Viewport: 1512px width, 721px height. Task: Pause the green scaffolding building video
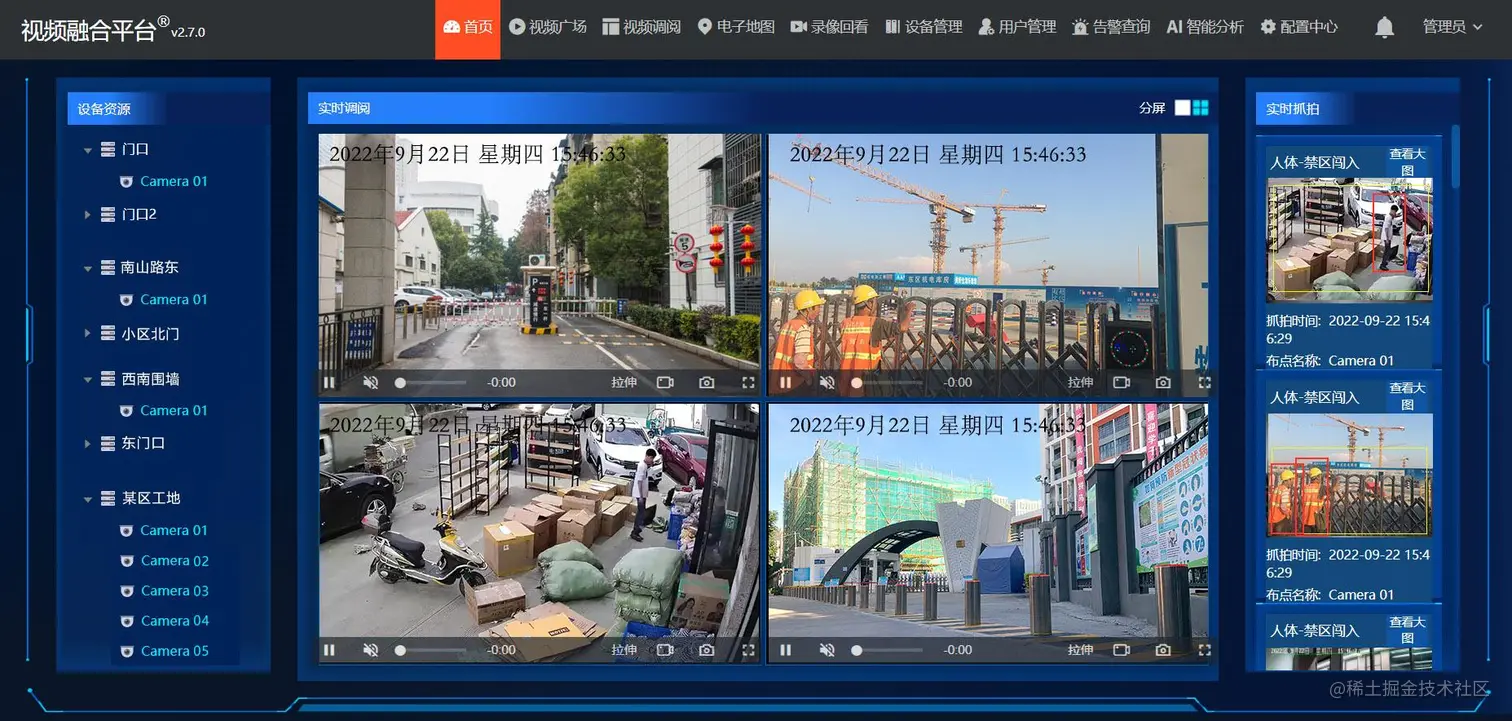point(785,650)
